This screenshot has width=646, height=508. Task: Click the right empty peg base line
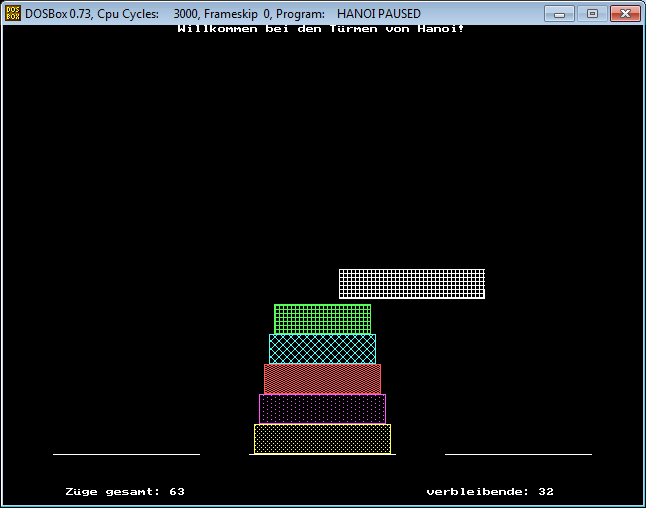[x=518, y=454]
